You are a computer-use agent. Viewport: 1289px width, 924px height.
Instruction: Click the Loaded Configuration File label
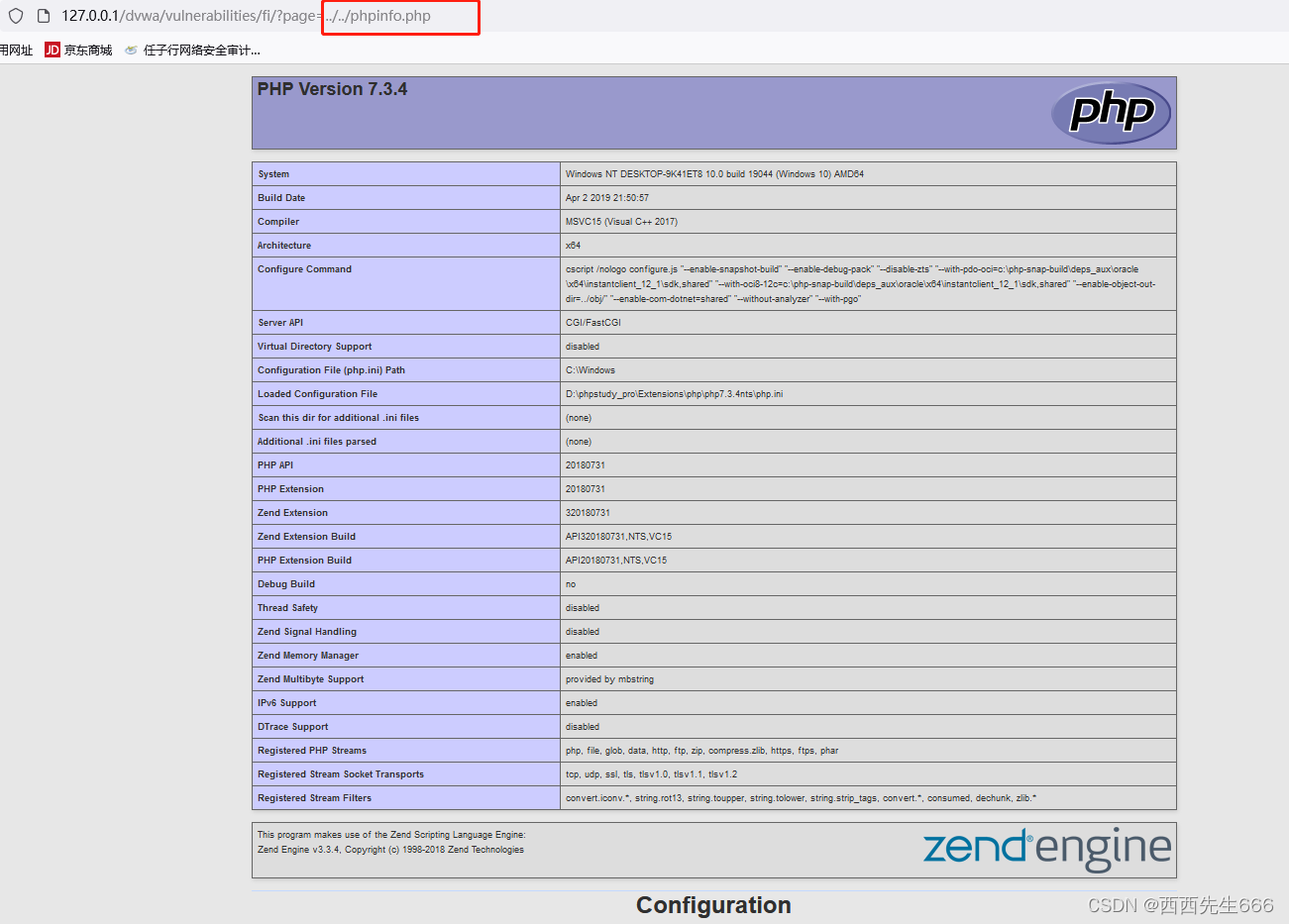pyautogui.click(x=317, y=394)
